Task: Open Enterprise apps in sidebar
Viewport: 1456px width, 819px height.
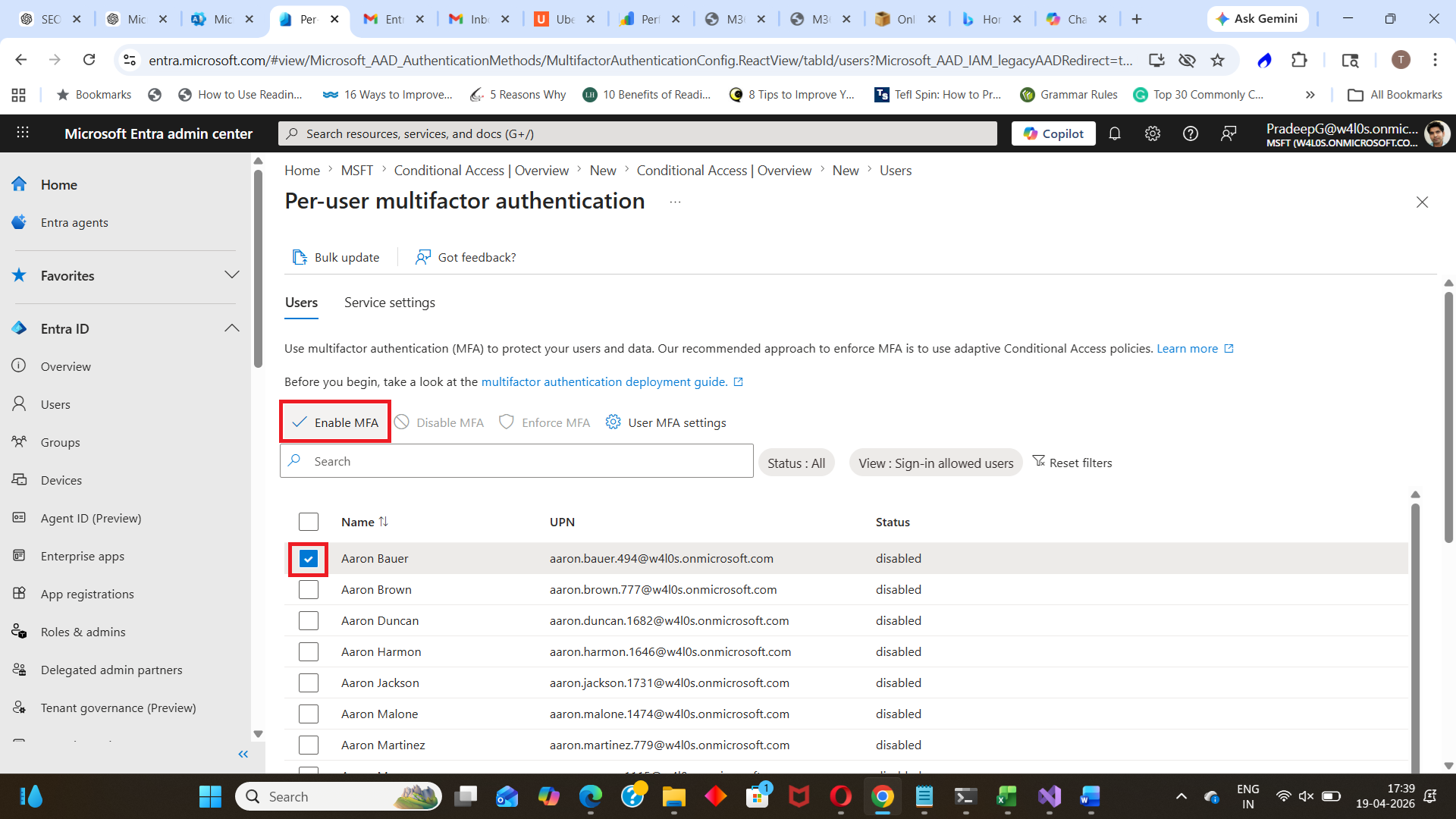Action: 82,556
